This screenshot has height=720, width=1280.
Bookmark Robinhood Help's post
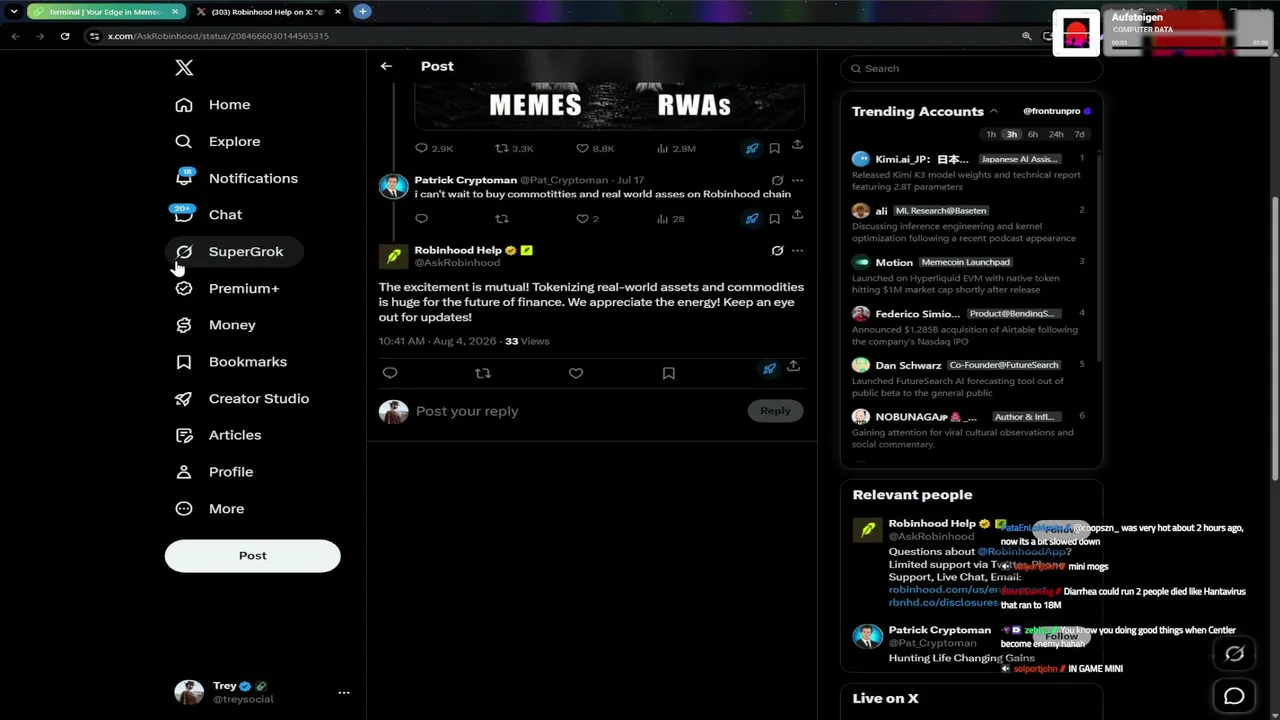point(669,373)
